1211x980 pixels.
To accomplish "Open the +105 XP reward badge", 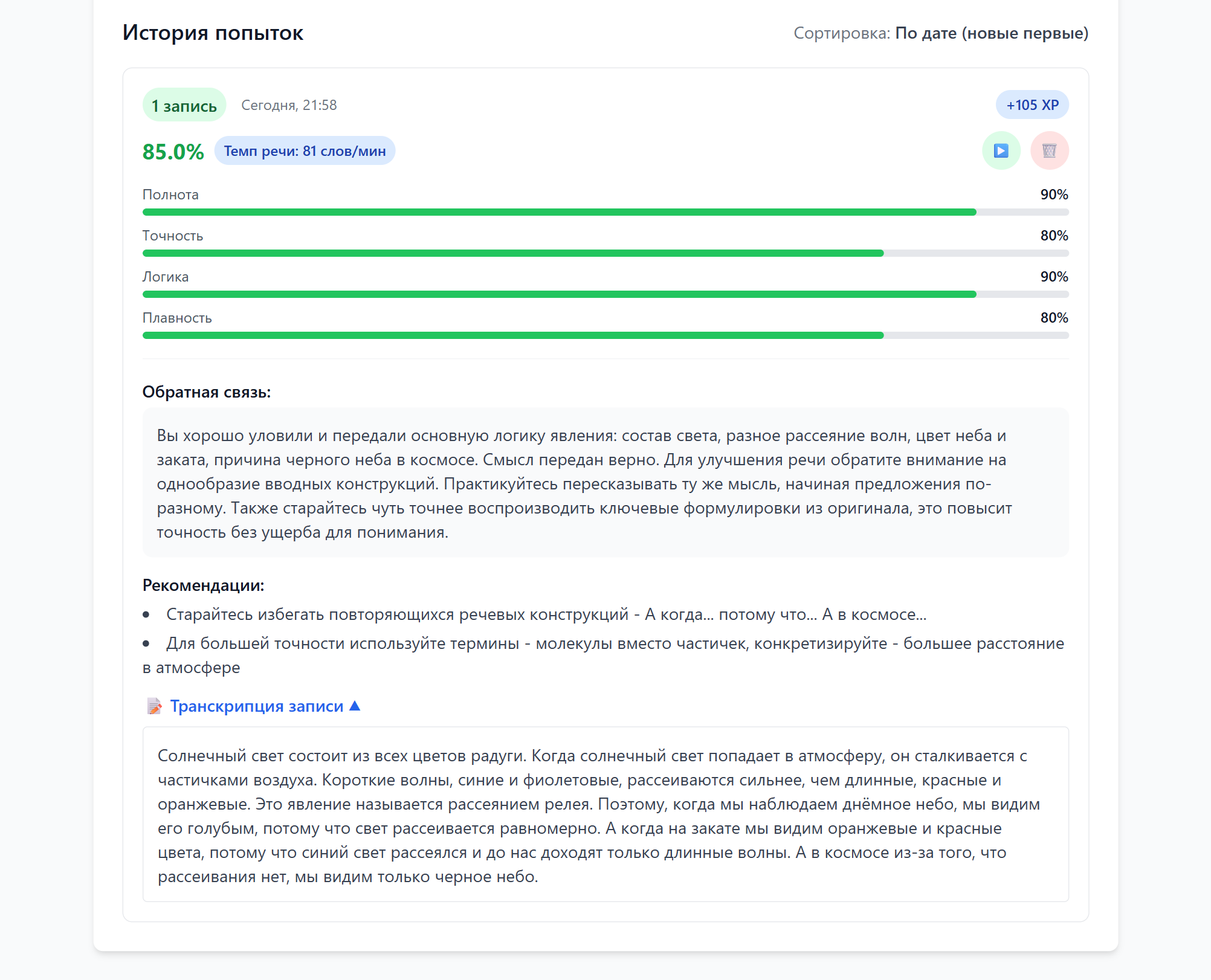I will point(1032,105).
